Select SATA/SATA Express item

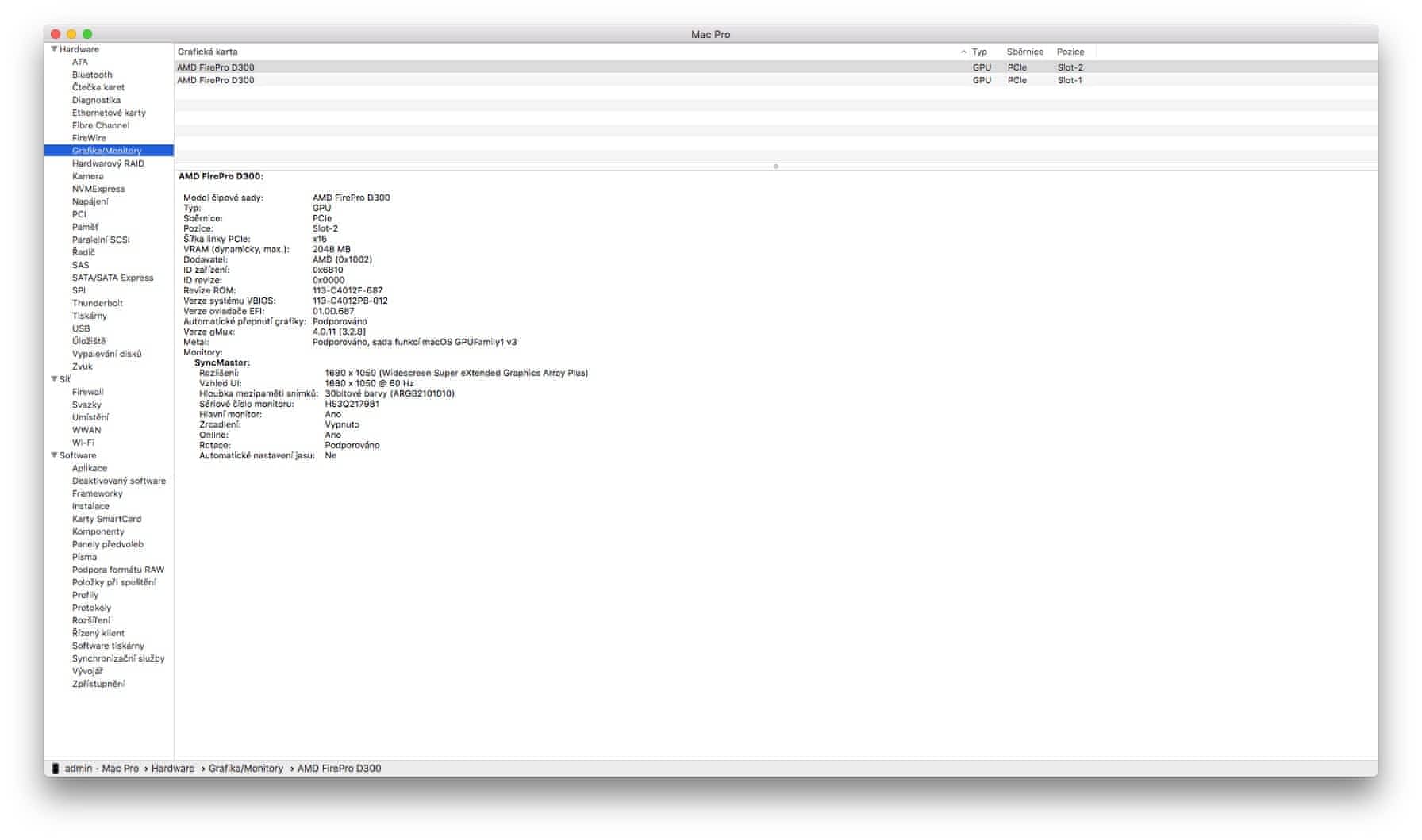tap(113, 278)
